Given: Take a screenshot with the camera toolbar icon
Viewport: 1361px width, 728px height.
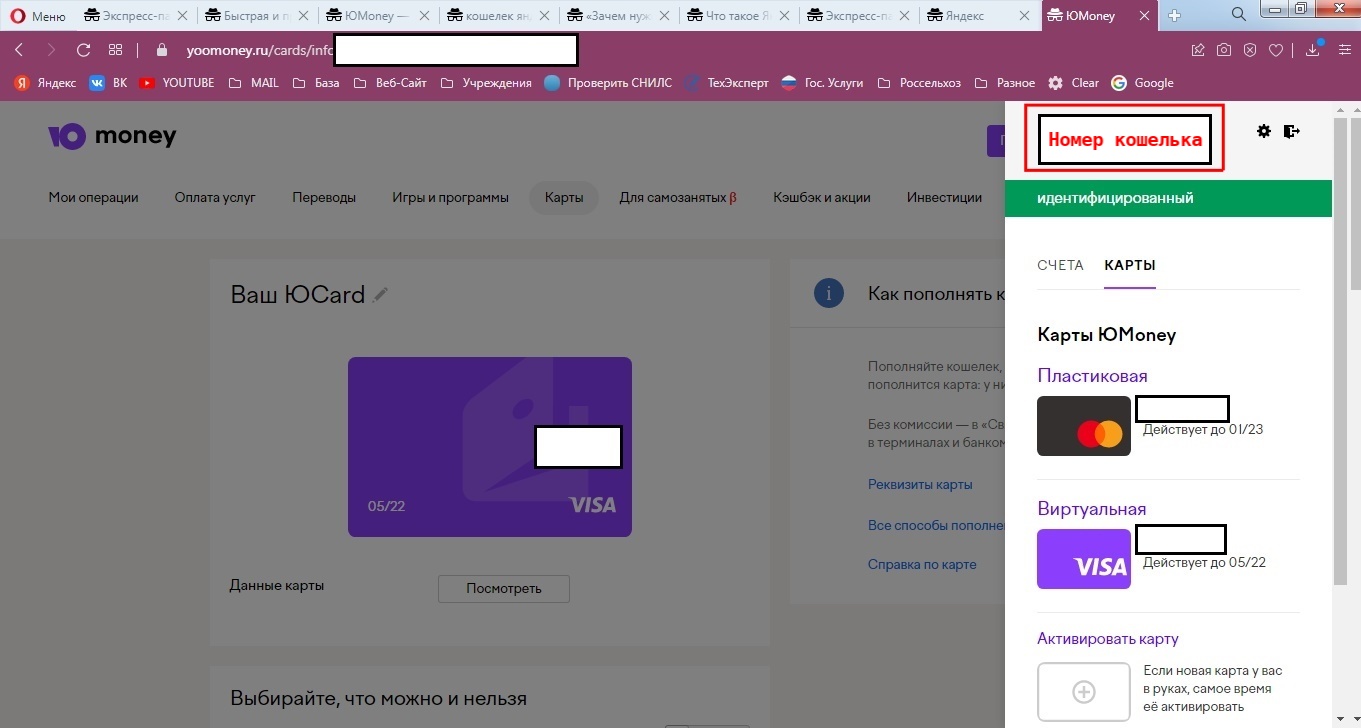Looking at the screenshot, I should click(x=1223, y=48).
